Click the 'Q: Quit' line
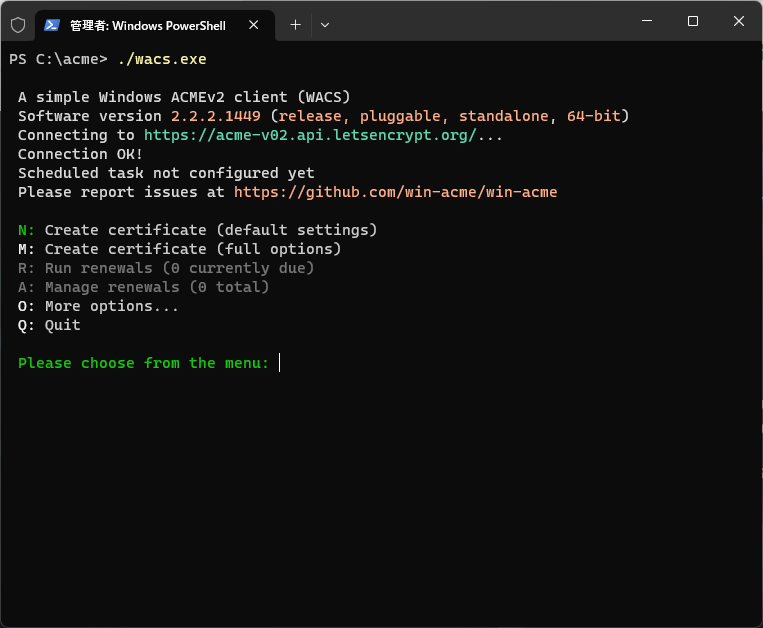 pos(49,325)
